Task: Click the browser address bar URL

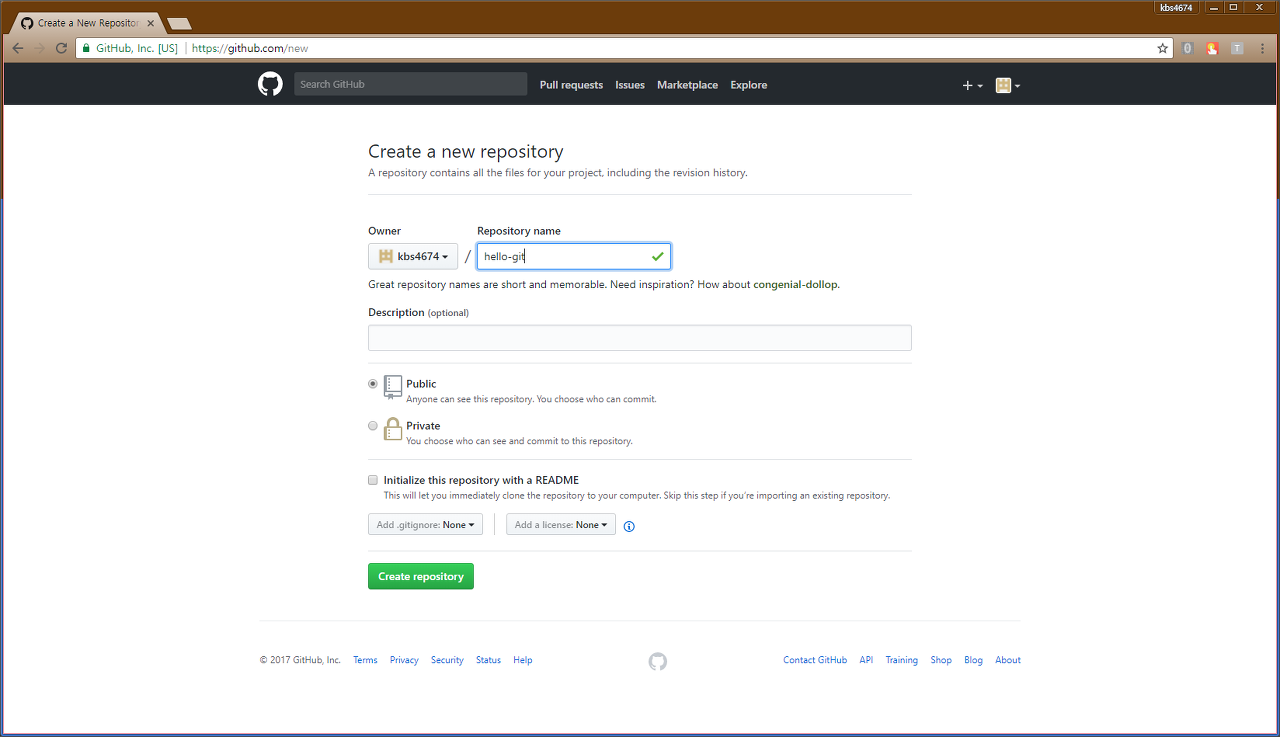Action: click(250, 48)
